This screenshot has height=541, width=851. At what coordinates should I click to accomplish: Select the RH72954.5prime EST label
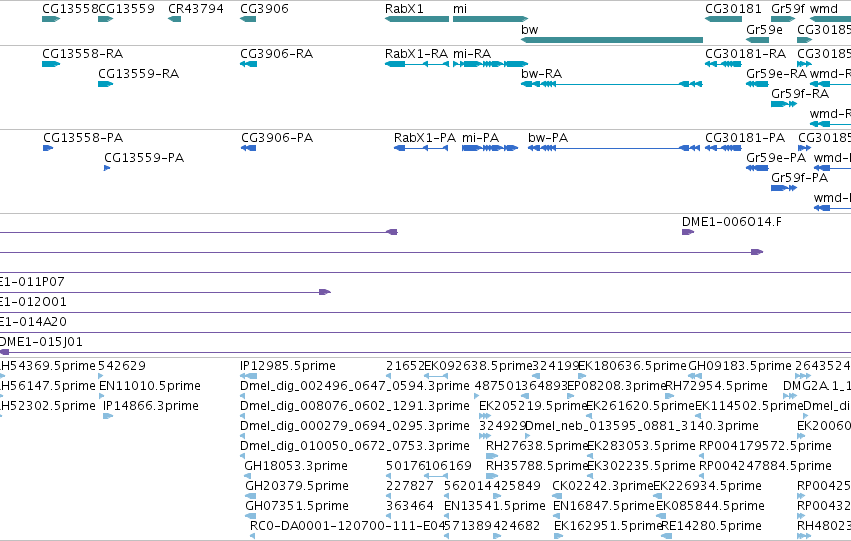pos(716,386)
